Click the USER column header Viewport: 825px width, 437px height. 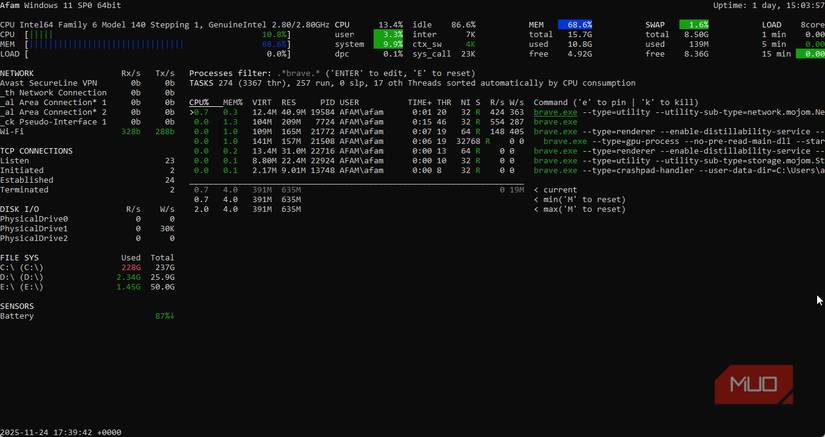[x=349, y=103]
